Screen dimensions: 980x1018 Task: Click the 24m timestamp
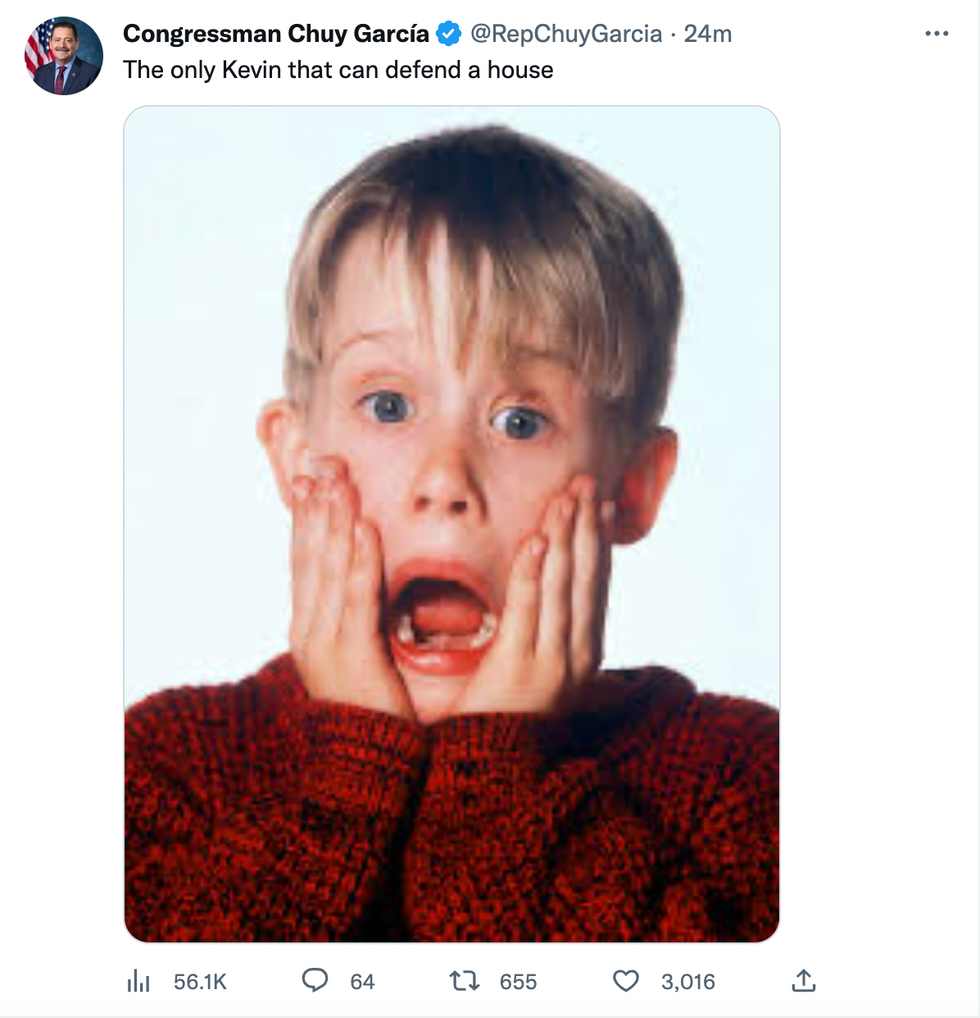tap(708, 34)
